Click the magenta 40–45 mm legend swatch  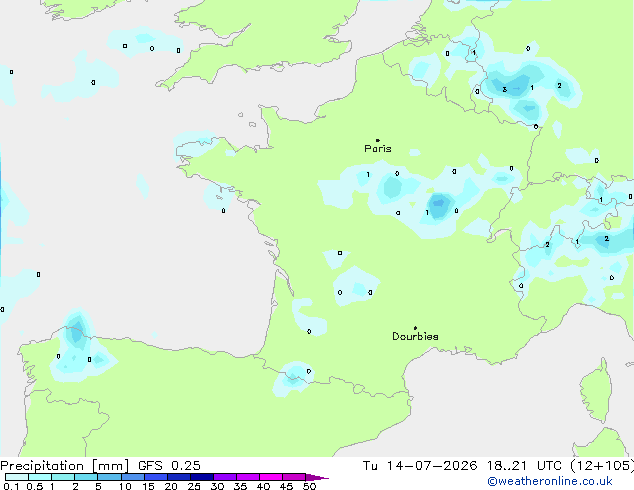coord(271,477)
